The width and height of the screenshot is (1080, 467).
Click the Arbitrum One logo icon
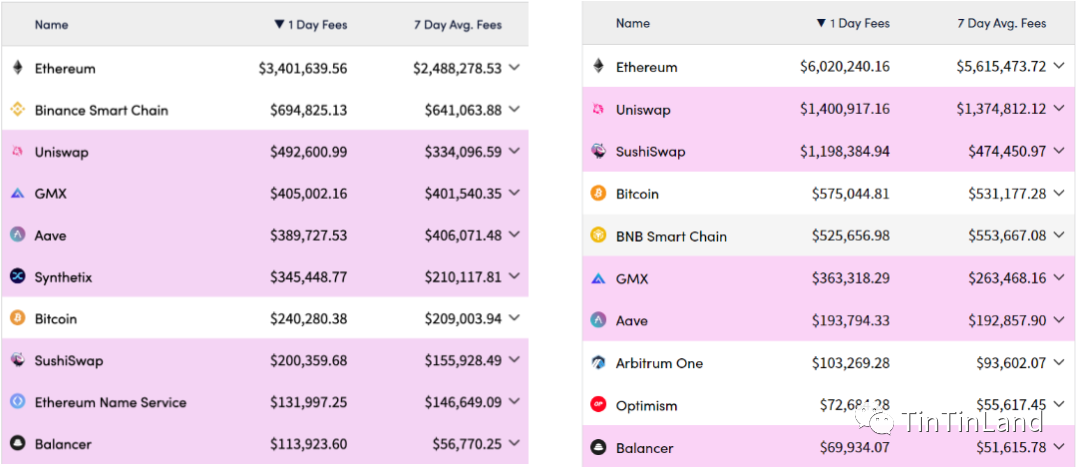pos(598,363)
